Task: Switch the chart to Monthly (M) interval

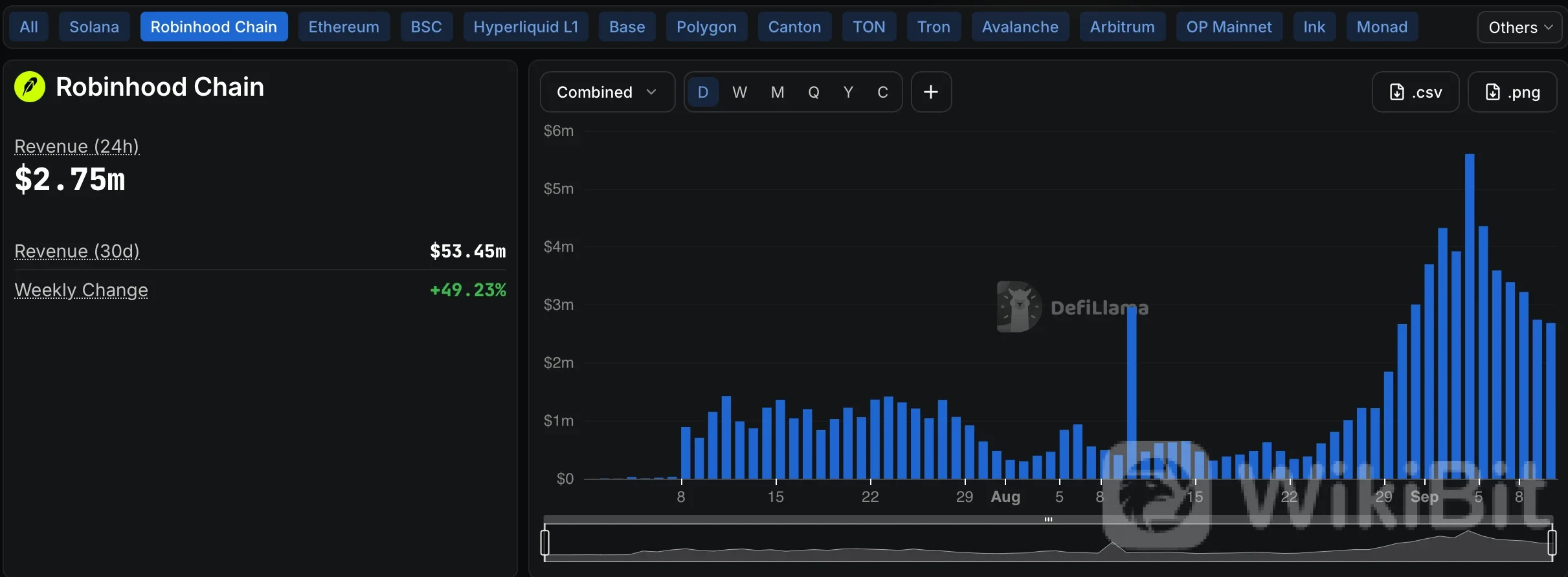Action: tap(778, 92)
